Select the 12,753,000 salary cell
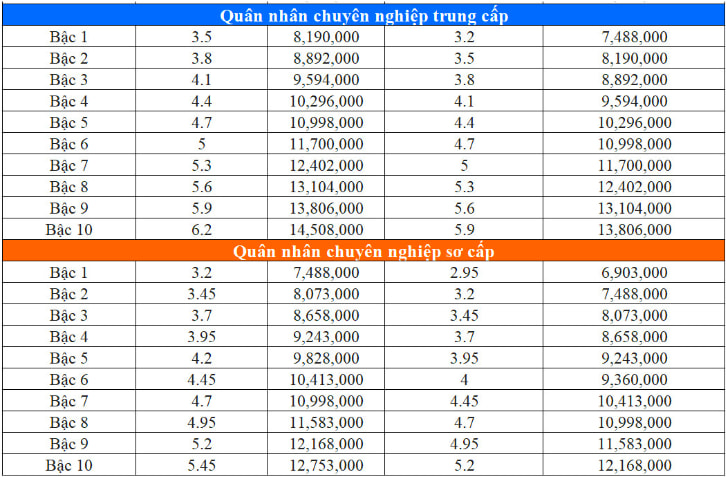726x477 pixels. [329, 464]
